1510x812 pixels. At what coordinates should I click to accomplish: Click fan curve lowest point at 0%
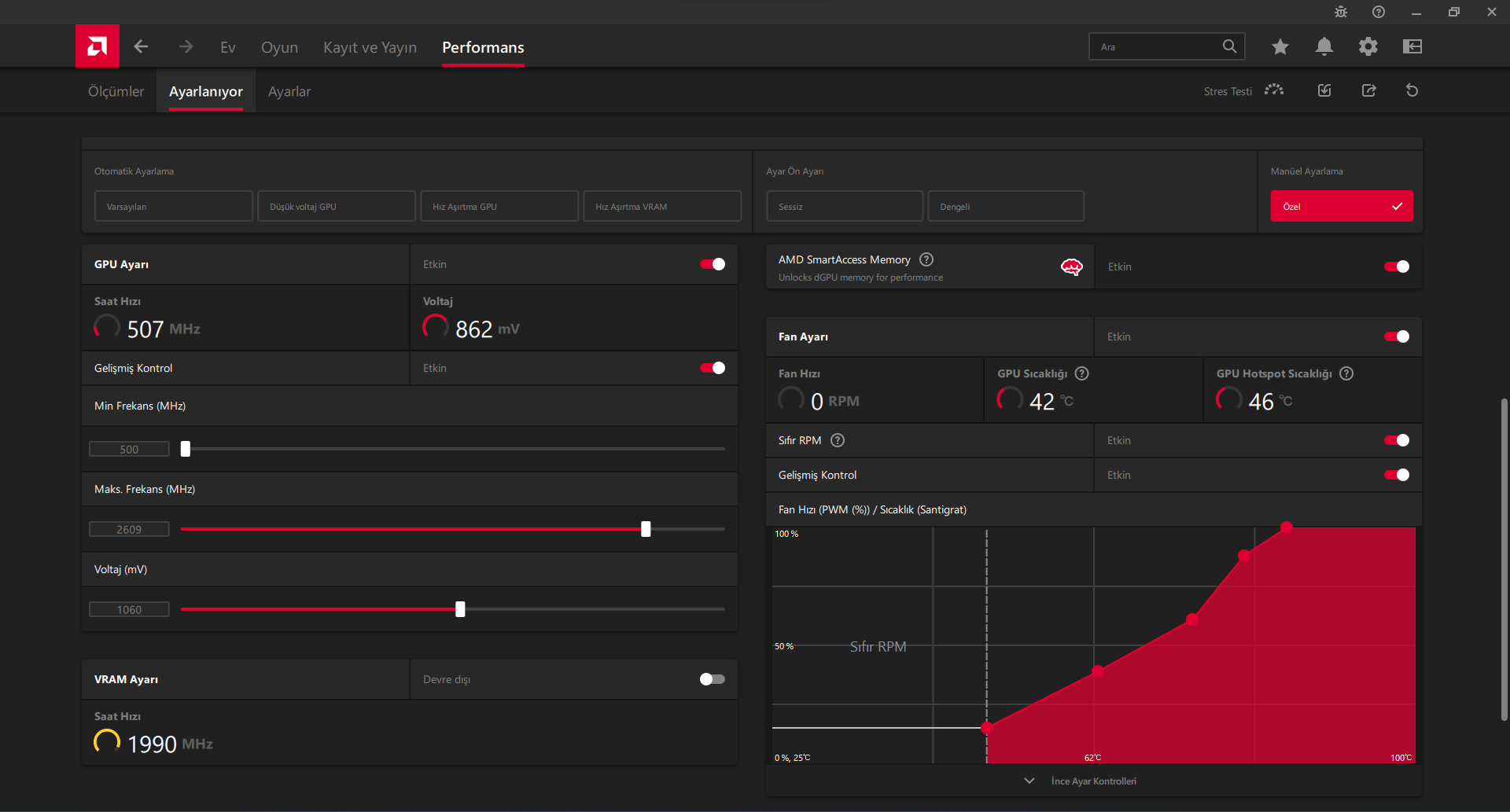pos(987,728)
